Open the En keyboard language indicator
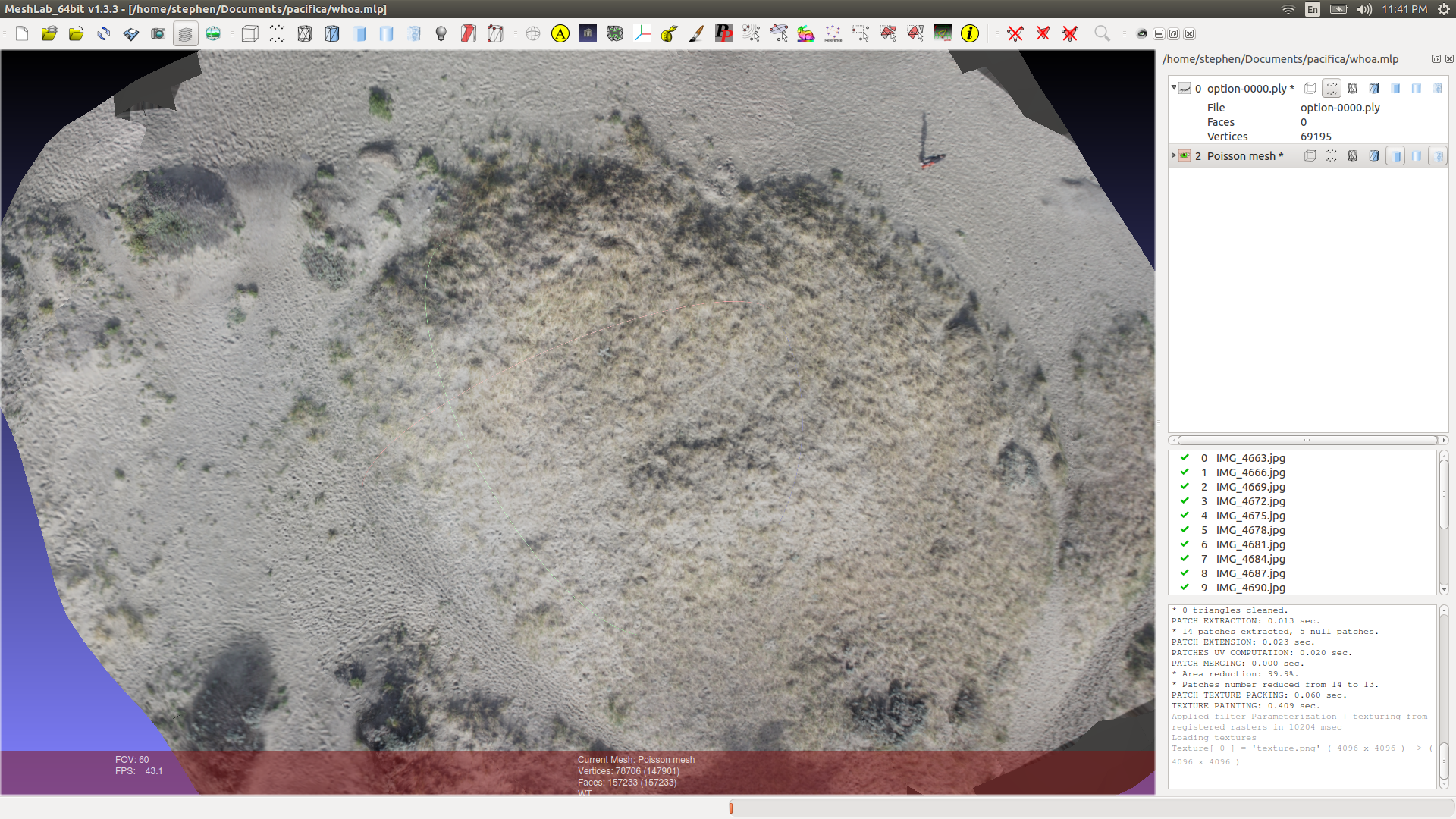This screenshot has height=819, width=1456. click(1313, 9)
